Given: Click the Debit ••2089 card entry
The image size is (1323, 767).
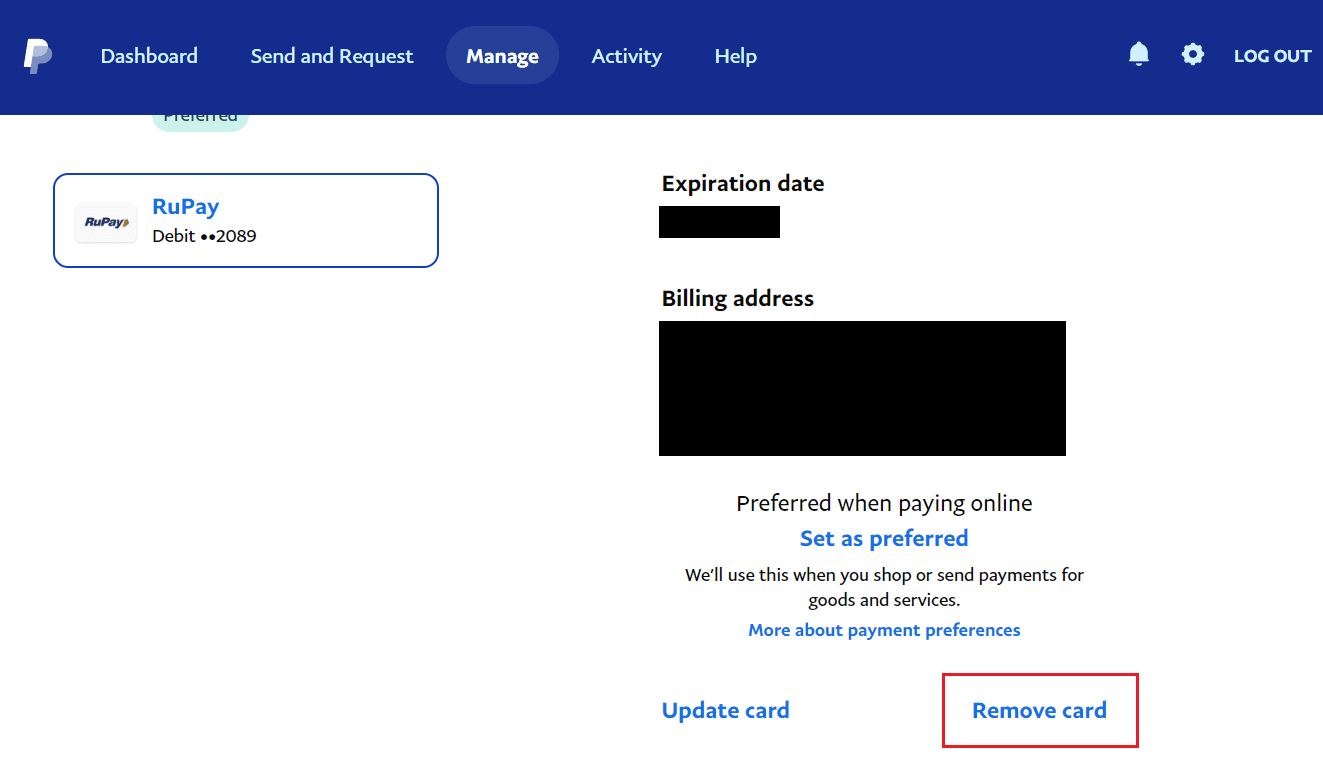Looking at the screenshot, I should point(204,237).
